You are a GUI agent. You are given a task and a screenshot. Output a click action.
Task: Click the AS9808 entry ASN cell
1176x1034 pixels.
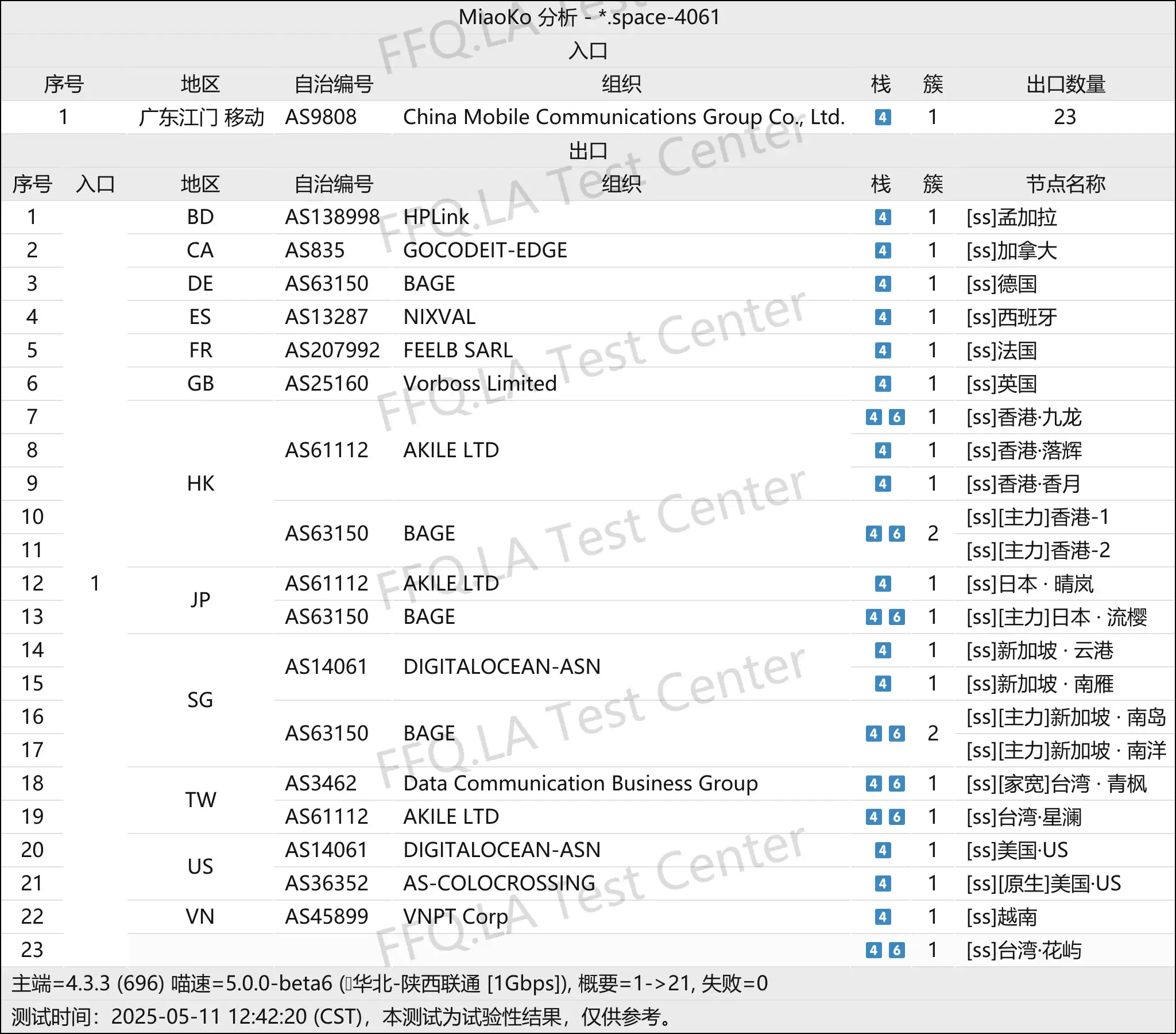point(321,117)
